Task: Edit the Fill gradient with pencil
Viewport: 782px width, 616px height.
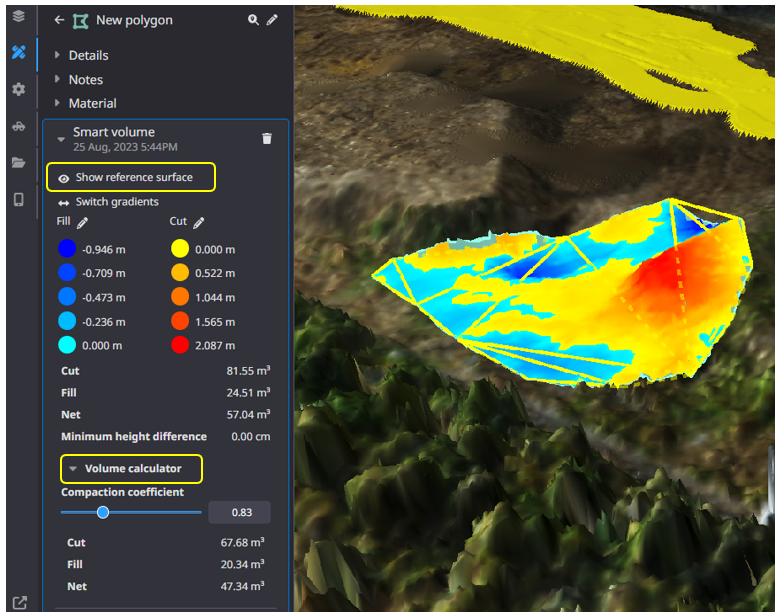Action: [83, 223]
